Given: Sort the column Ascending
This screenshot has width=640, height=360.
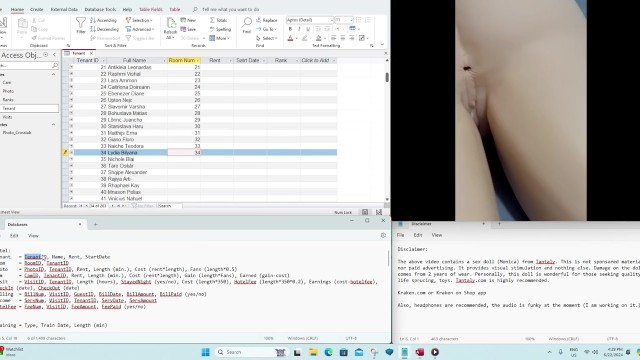Looking at the screenshot, I should (x=104, y=20).
